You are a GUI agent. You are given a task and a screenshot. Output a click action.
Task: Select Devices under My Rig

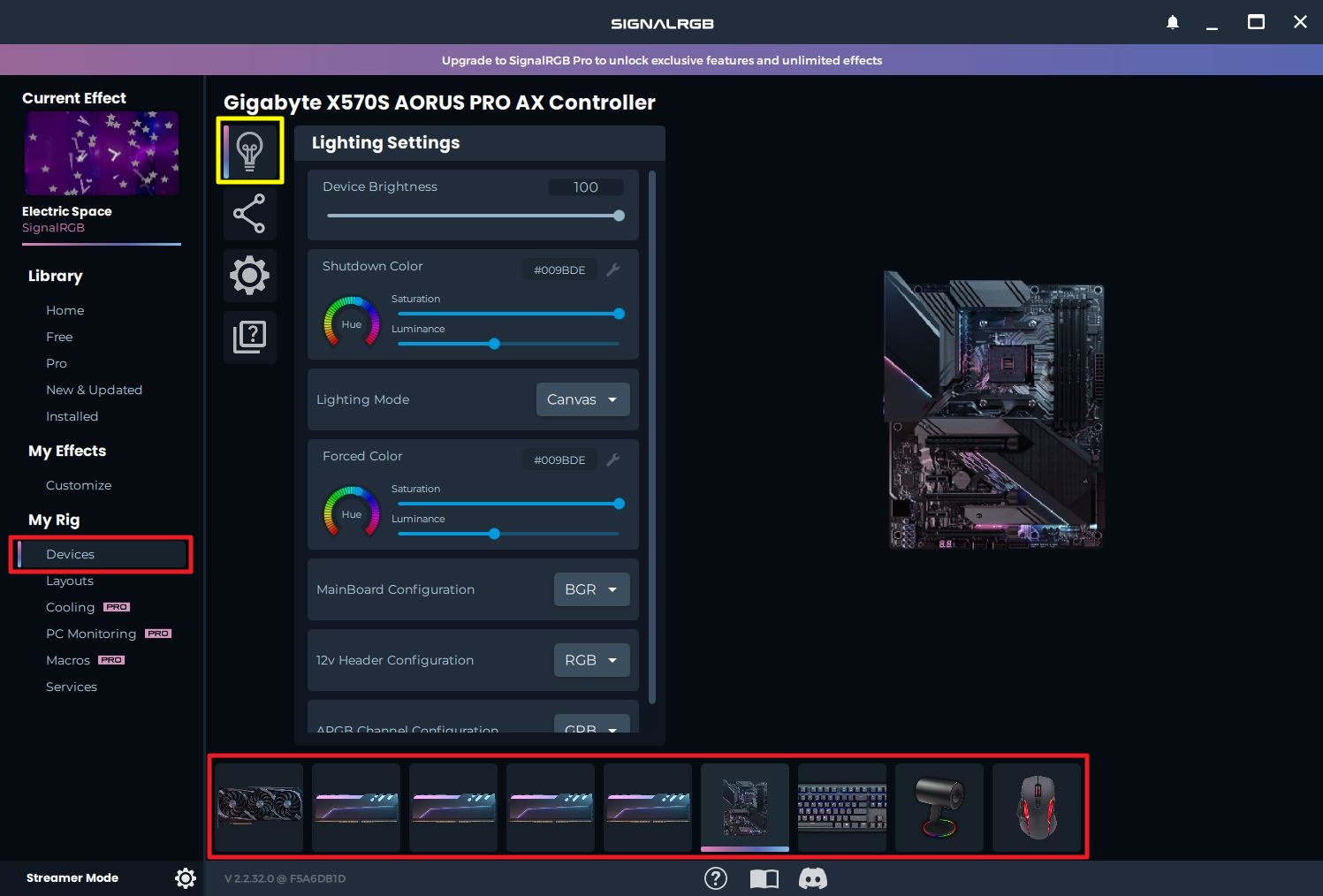point(71,554)
